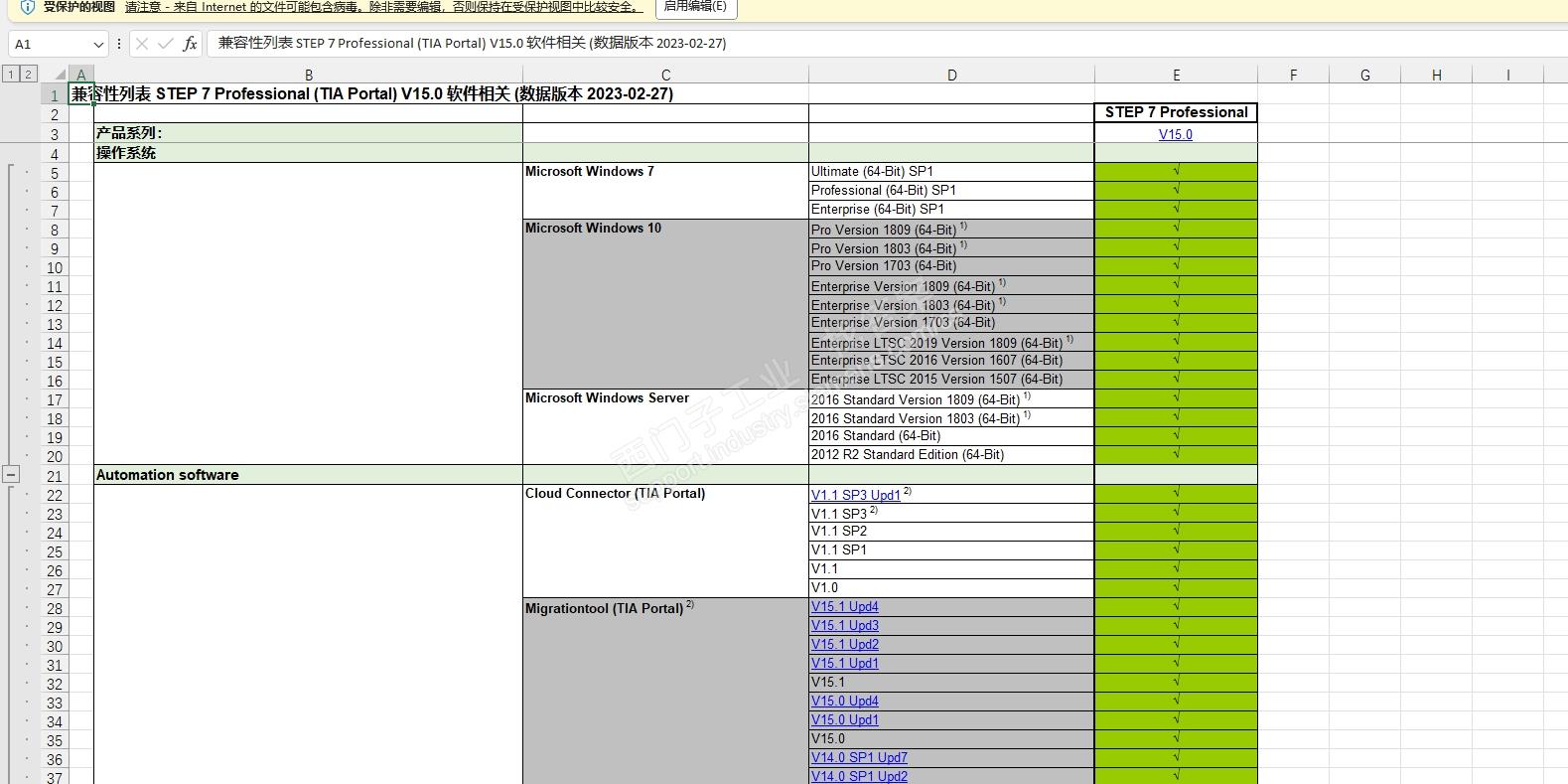Select the 'Professional (64-Bit) SP1' cell
1568x784 pixels.
[951, 191]
